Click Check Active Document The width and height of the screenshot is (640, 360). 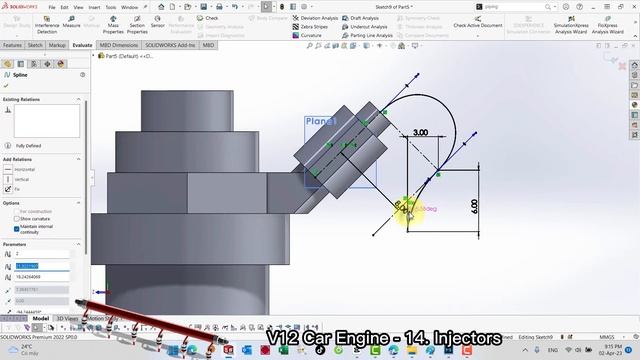click(x=478, y=22)
